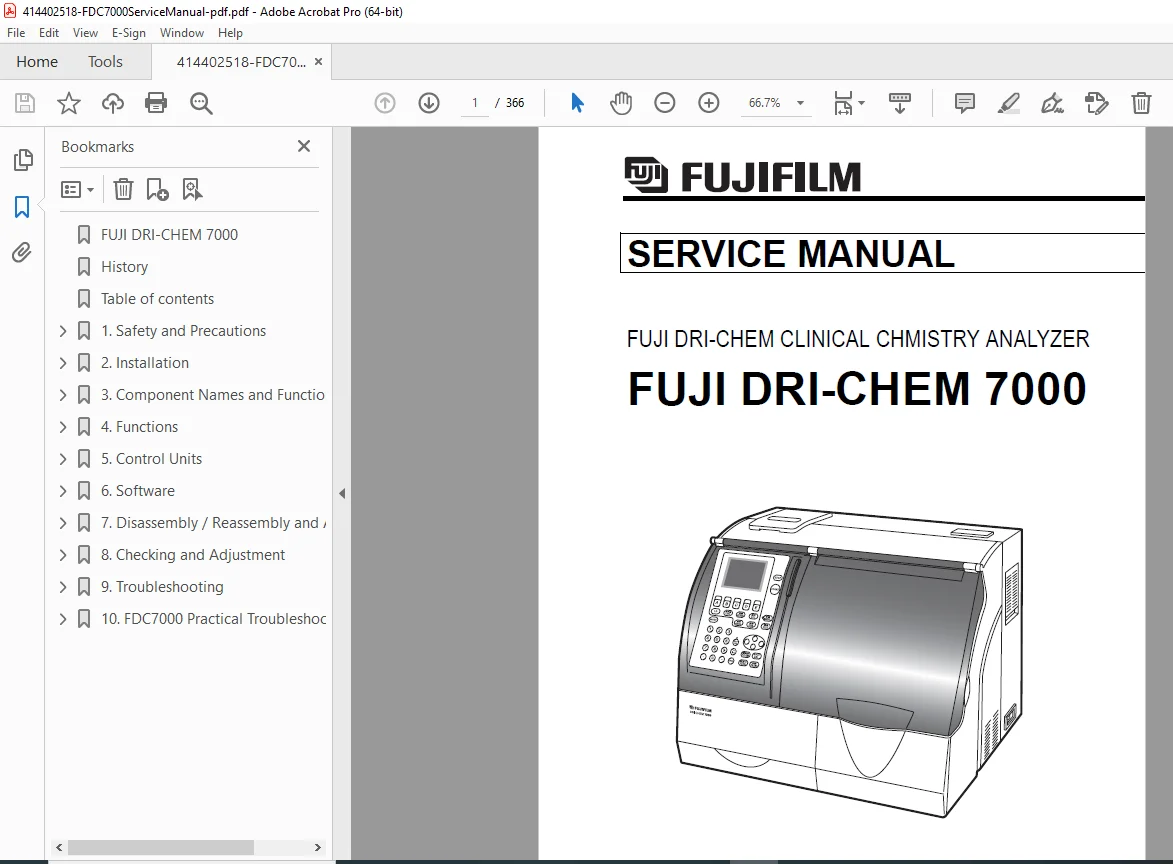Open the sign document tool

pos(1053,102)
